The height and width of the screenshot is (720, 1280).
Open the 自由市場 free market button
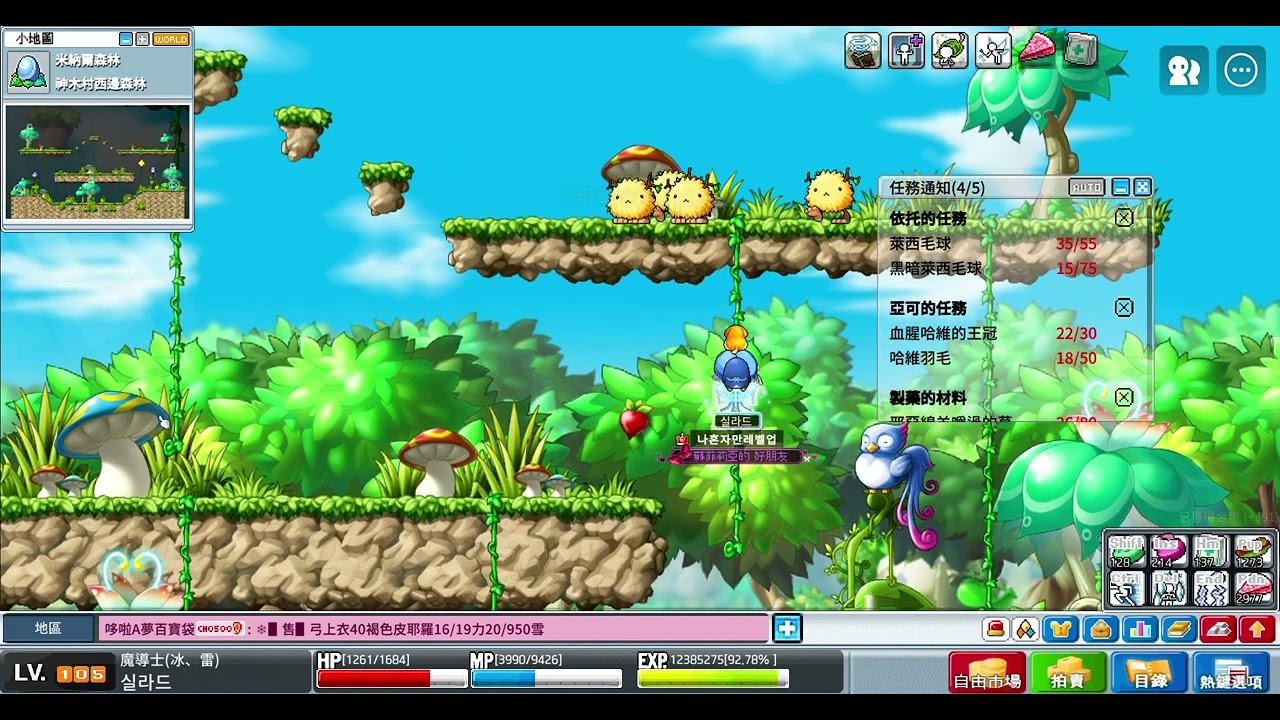[987, 672]
